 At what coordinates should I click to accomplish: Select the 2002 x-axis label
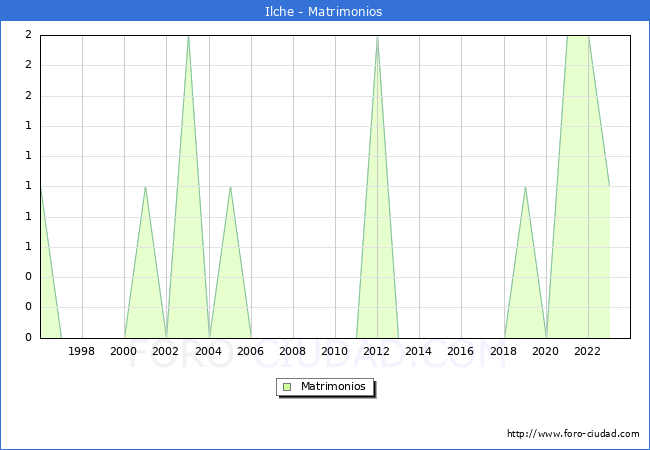click(166, 351)
